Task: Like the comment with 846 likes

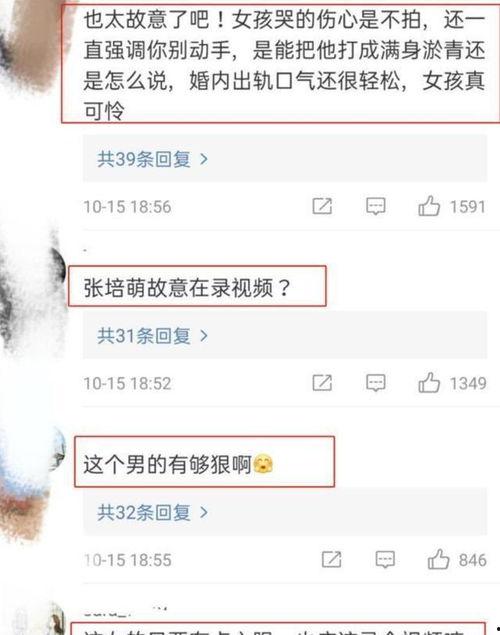Action: (x=438, y=559)
